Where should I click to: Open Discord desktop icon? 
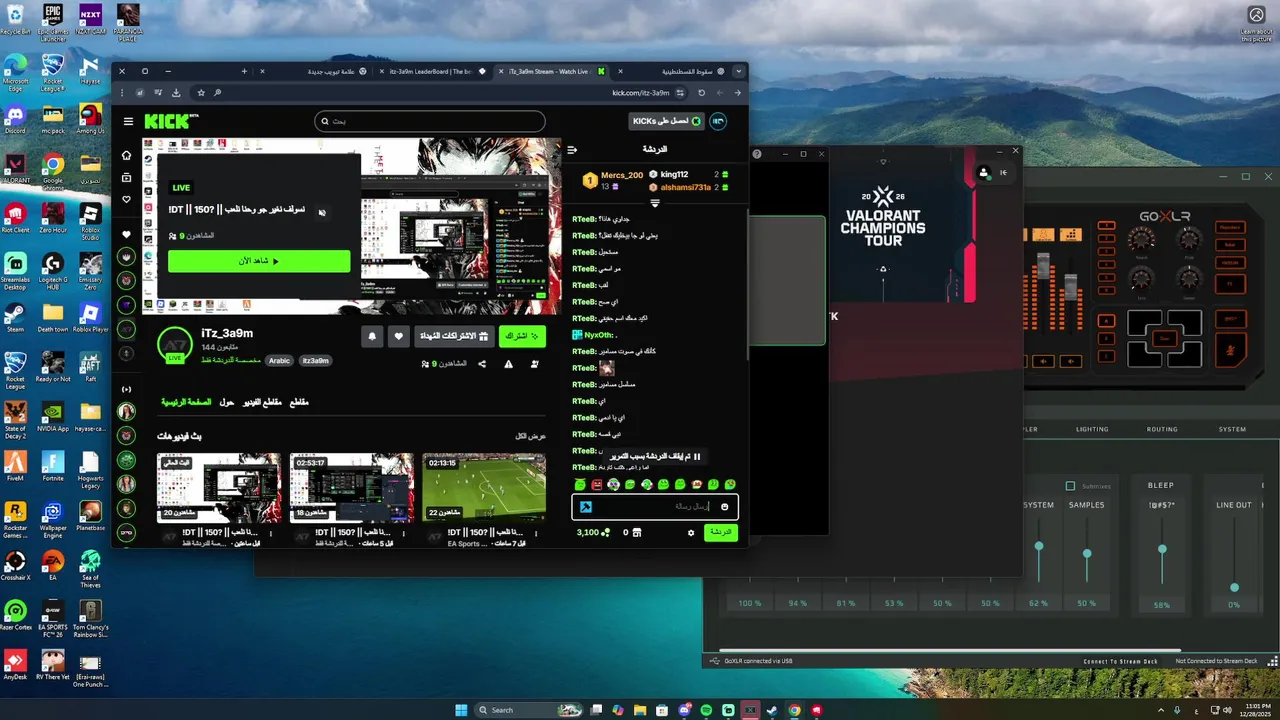tap(15, 118)
